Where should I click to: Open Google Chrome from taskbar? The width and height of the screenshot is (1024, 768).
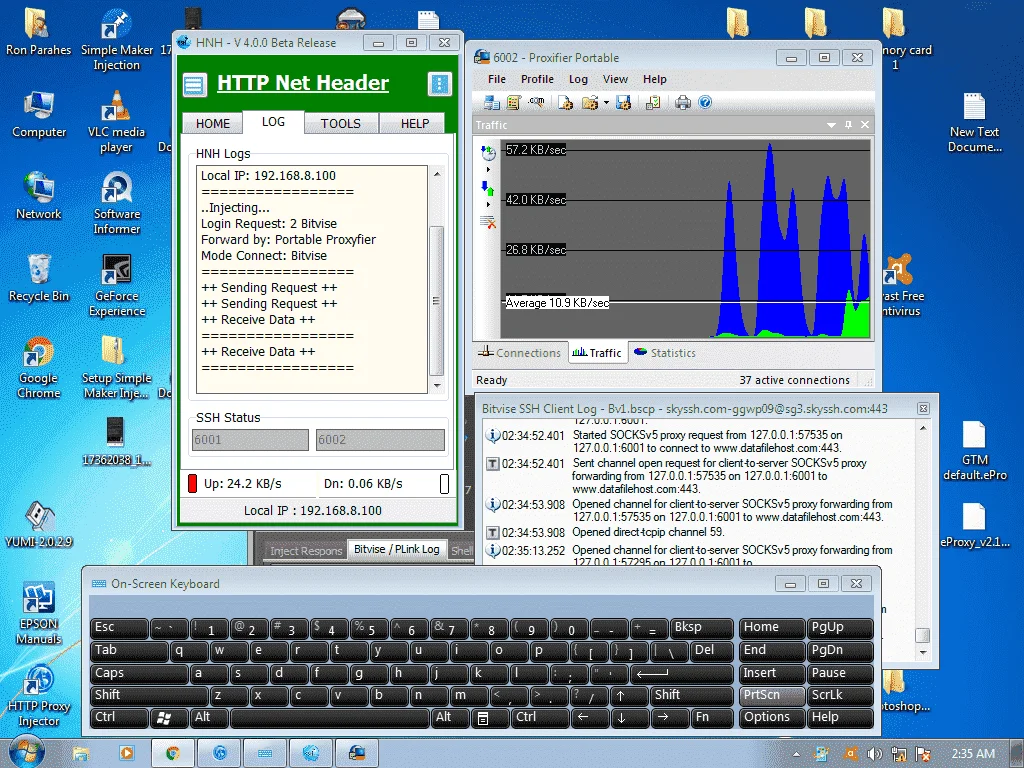coord(172,753)
